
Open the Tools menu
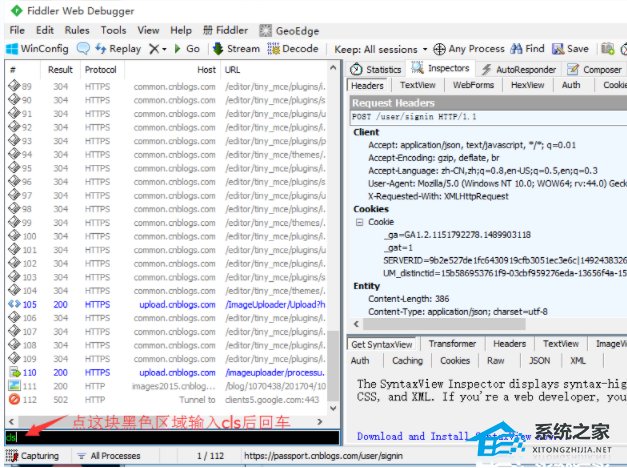point(114,30)
